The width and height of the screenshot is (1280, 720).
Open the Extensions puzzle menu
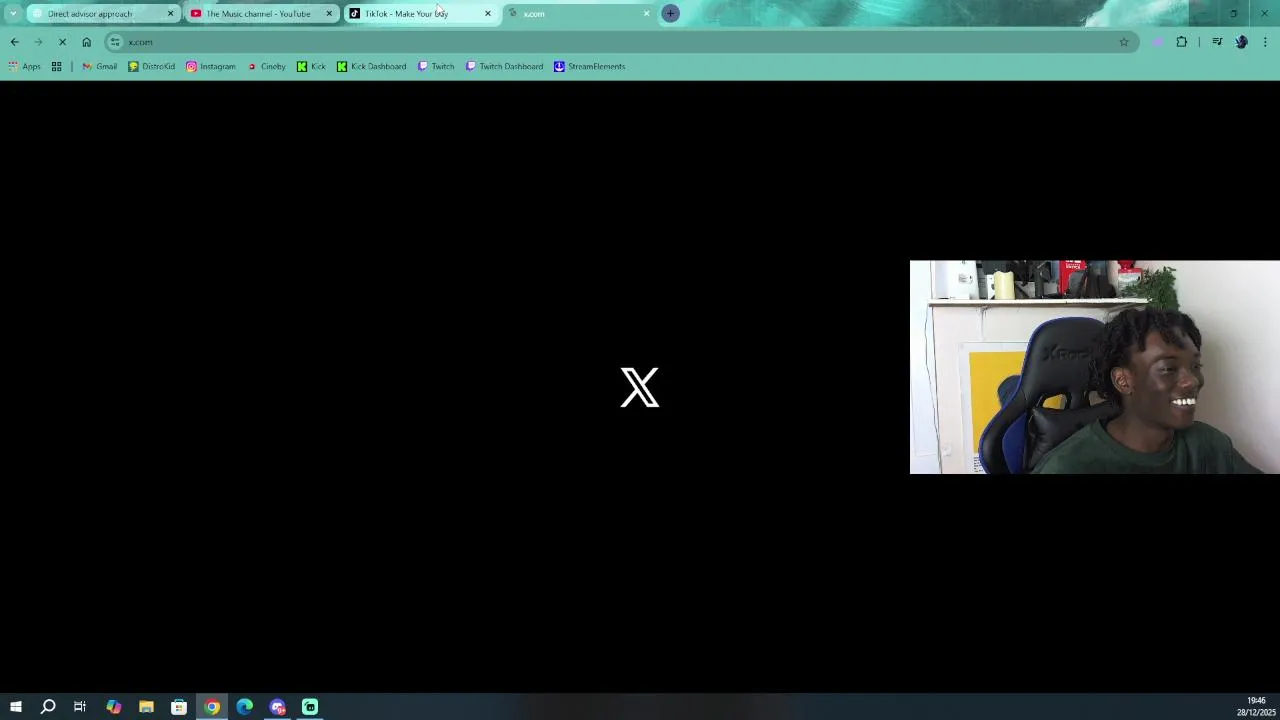pyautogui.click(x=1182, y=42)
